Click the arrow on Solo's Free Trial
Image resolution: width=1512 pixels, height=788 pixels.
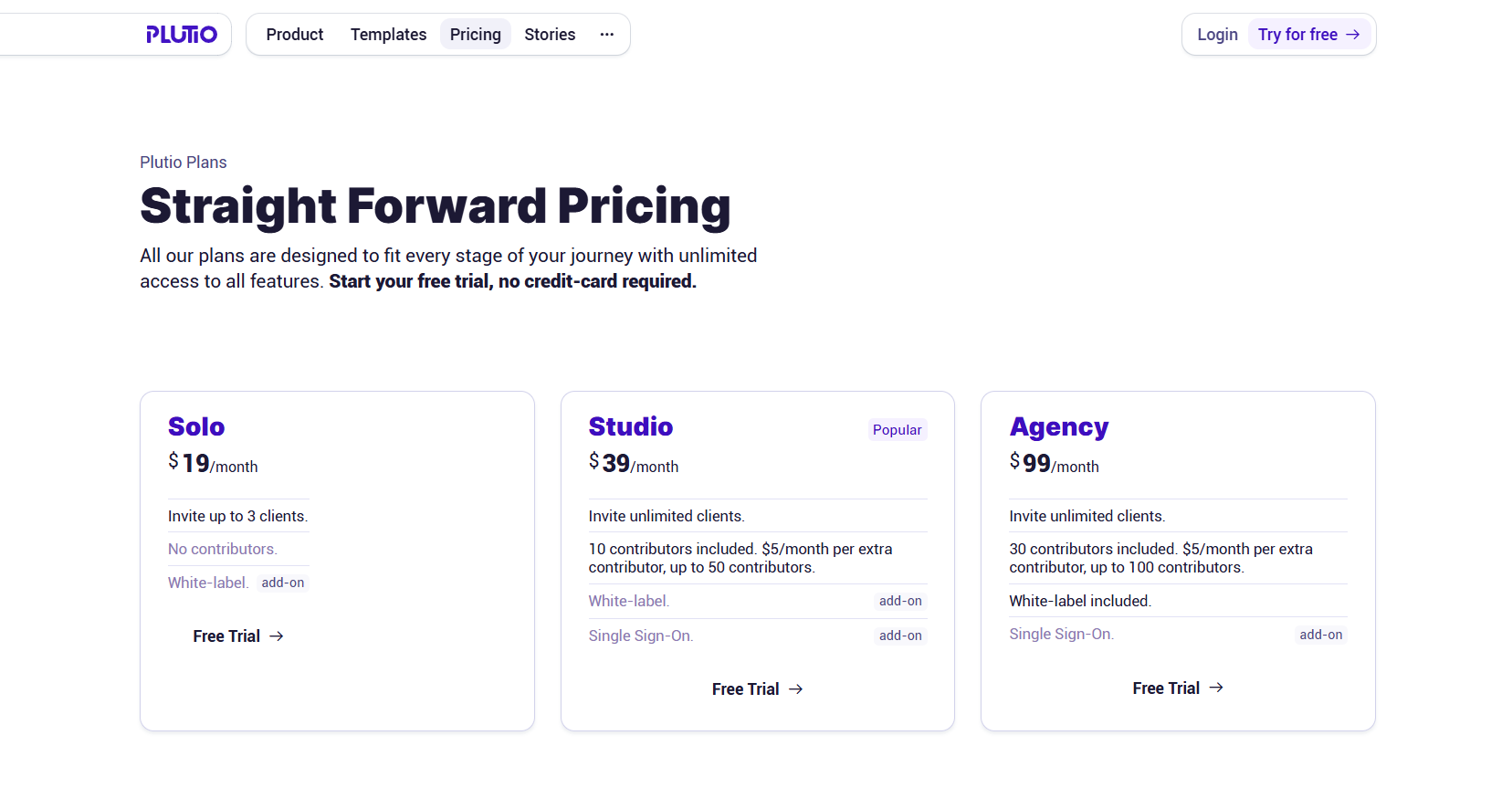278,636
